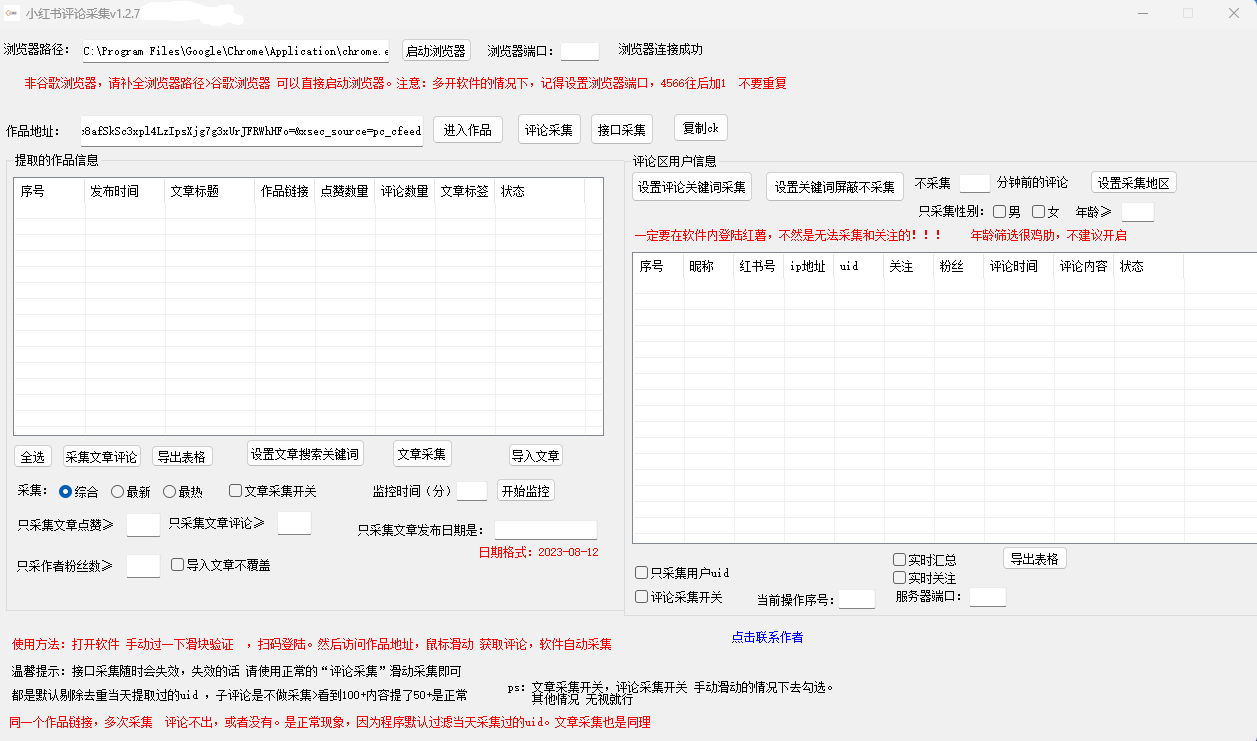1257x741 pixels.
Task: Click the 点赞数量 column header
Action: (344, 191)
